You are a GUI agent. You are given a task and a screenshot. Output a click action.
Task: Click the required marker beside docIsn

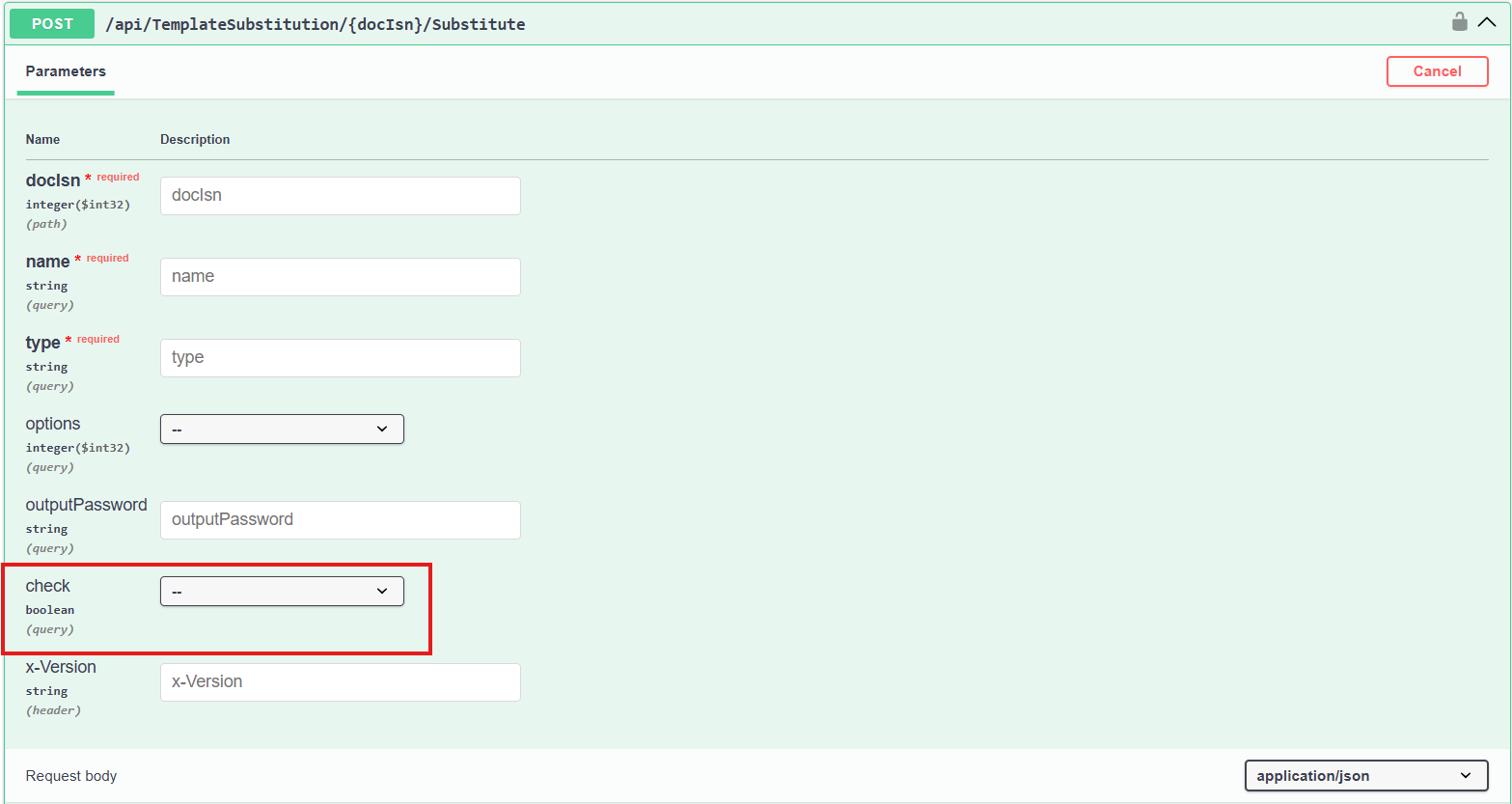pyautogui.click(x=117, y=177)
